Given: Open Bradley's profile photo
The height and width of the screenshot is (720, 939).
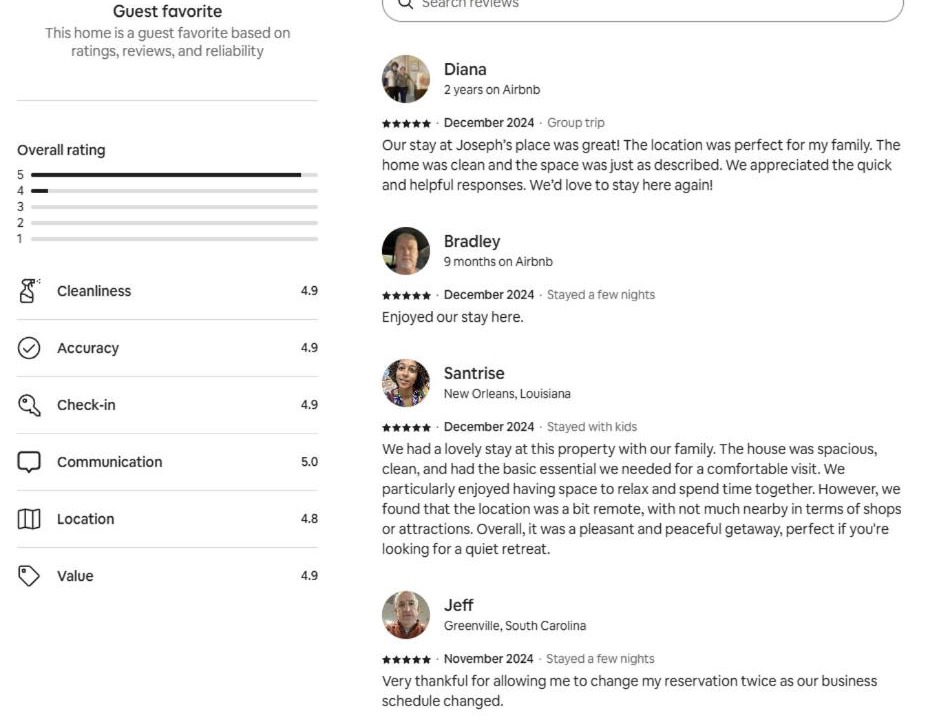Looking at the screenshot, I should (406, 251).
